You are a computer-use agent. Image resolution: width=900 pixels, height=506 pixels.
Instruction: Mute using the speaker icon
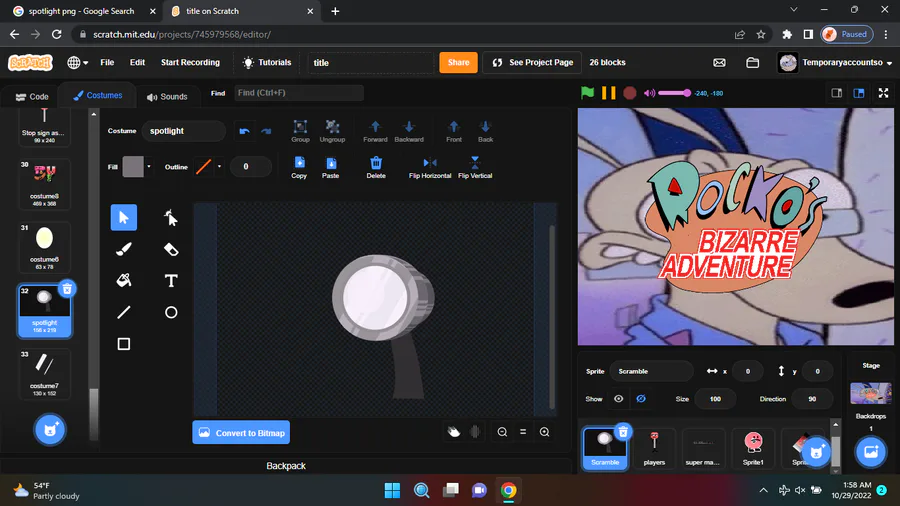coord(649,93)
